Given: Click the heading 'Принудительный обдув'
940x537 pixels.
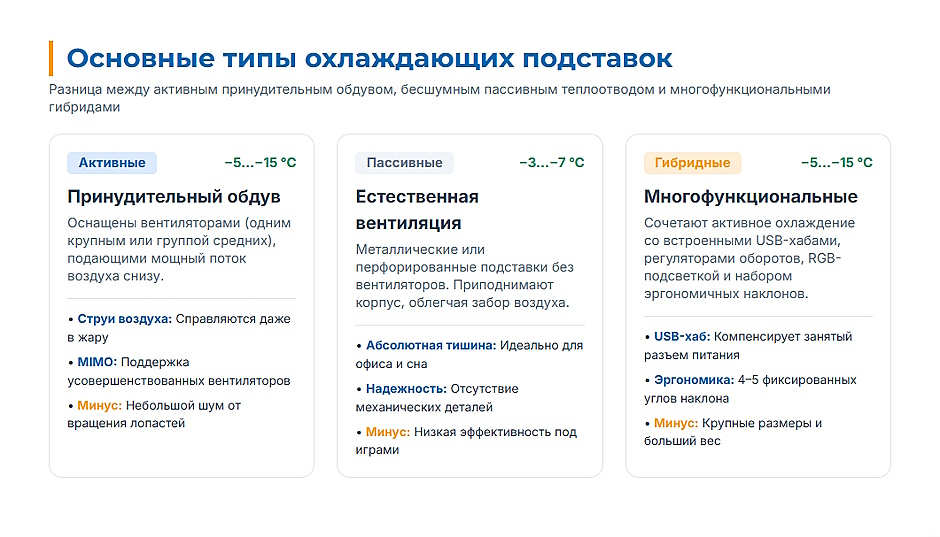Looking at the screenshot, I should tap(174, 197).
